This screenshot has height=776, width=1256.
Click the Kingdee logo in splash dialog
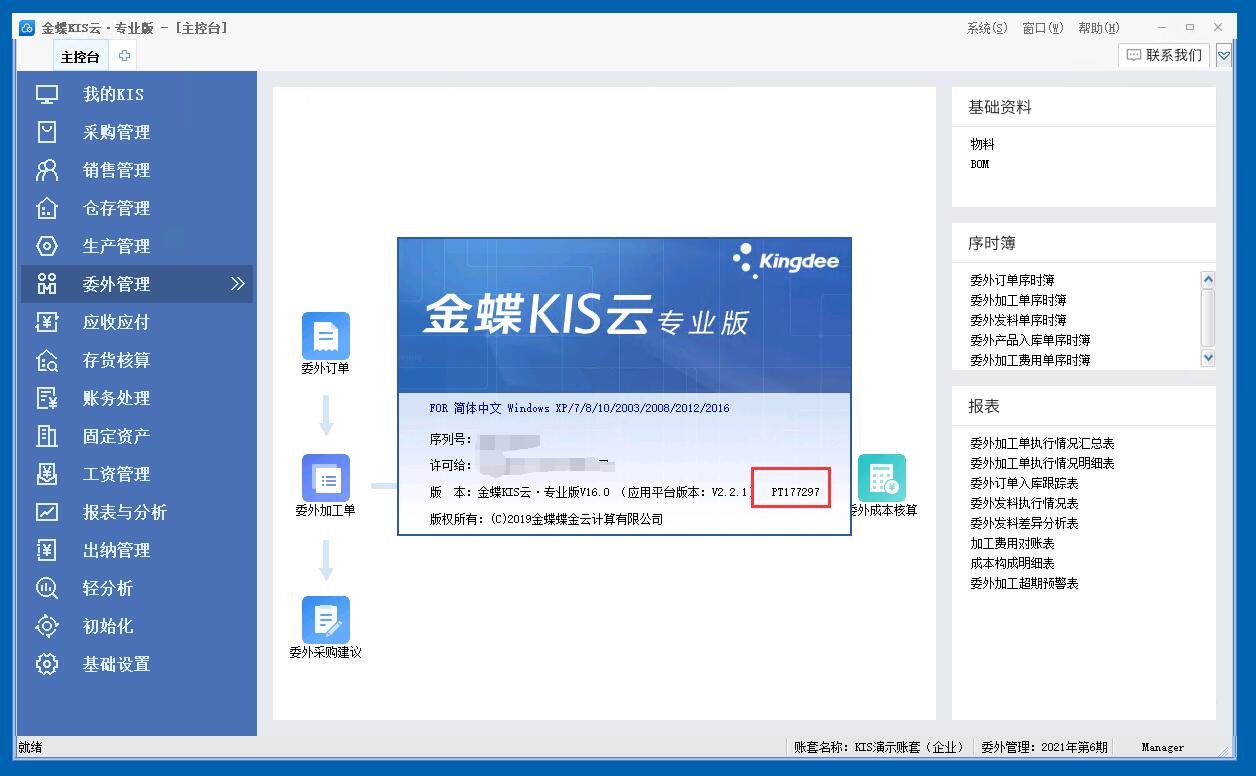[786, 261]
